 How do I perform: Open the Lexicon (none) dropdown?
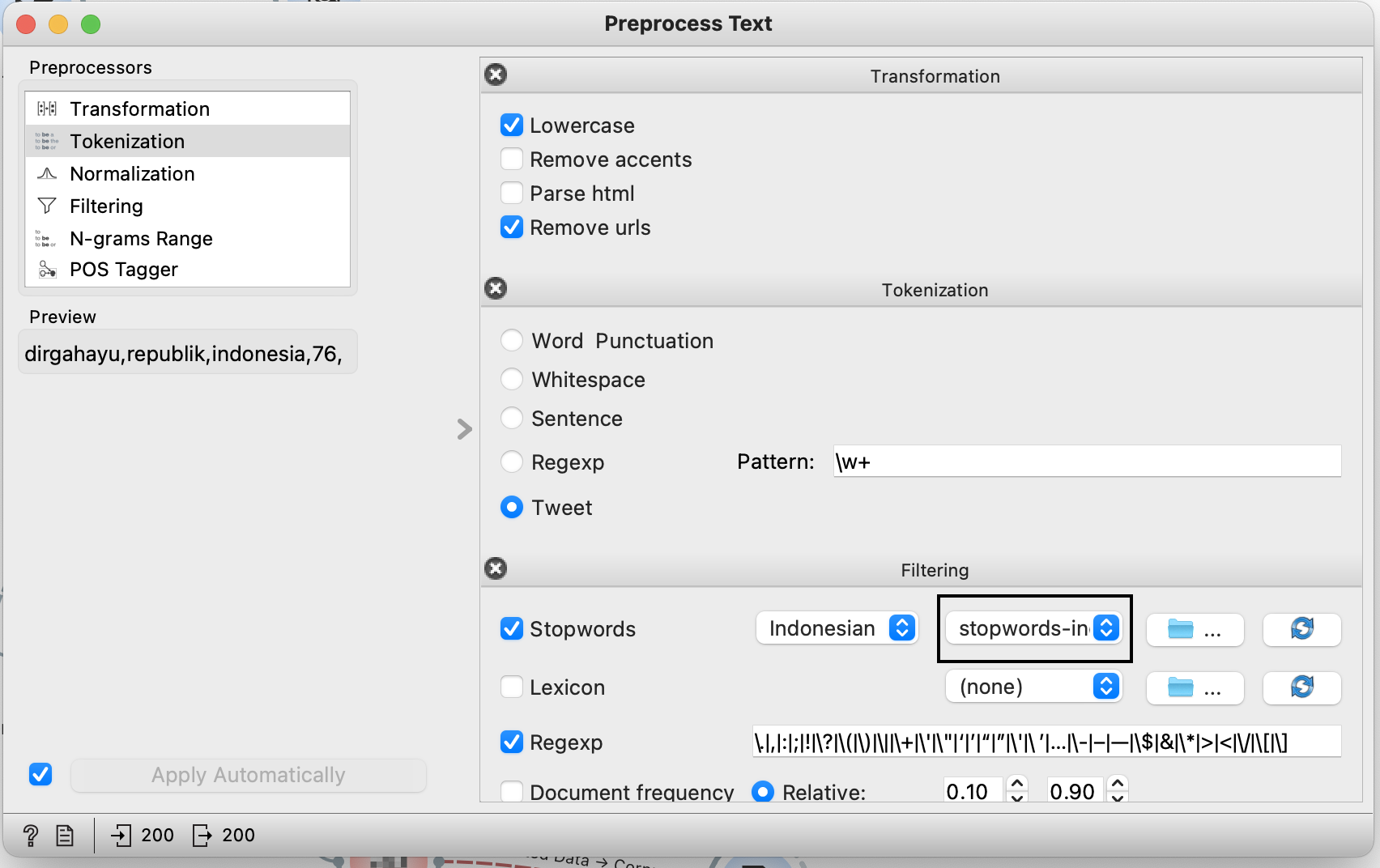(1034, 687)
